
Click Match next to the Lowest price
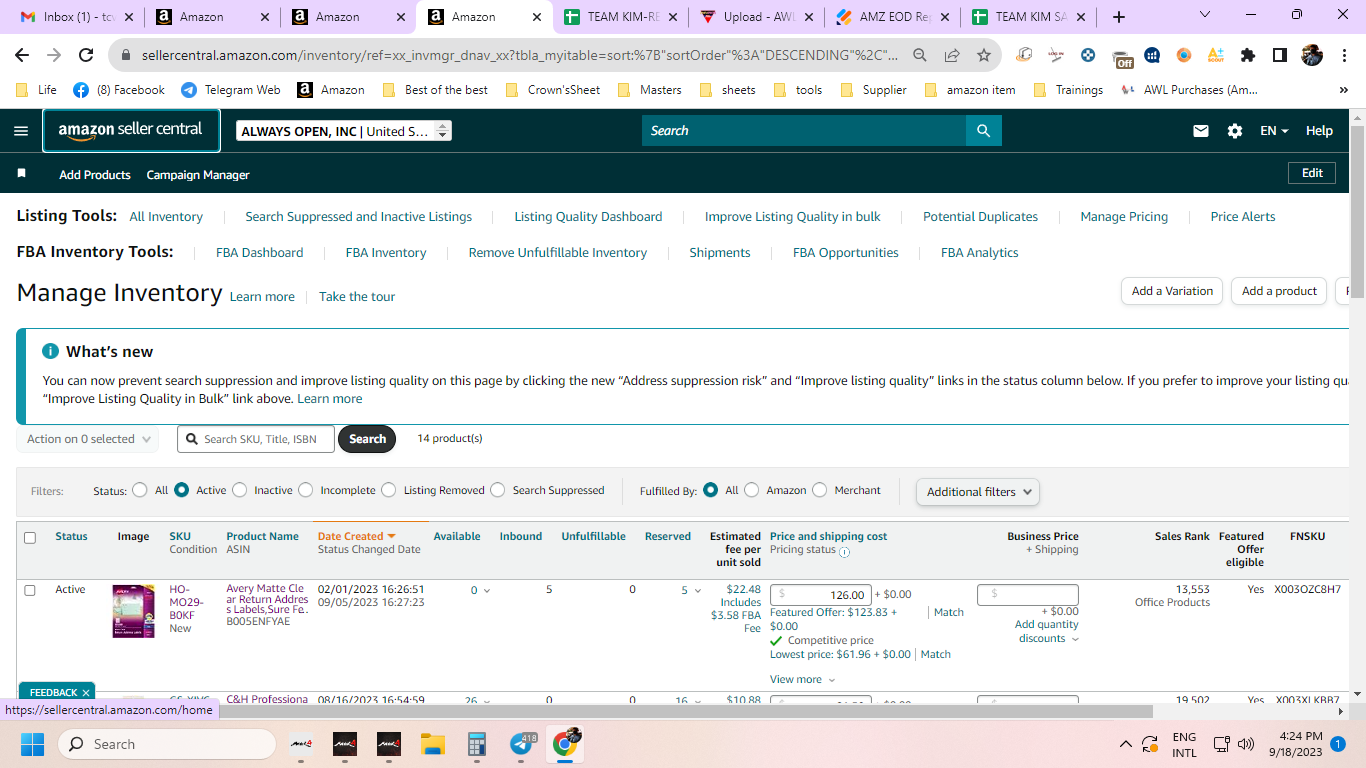[x=936, y=654]
